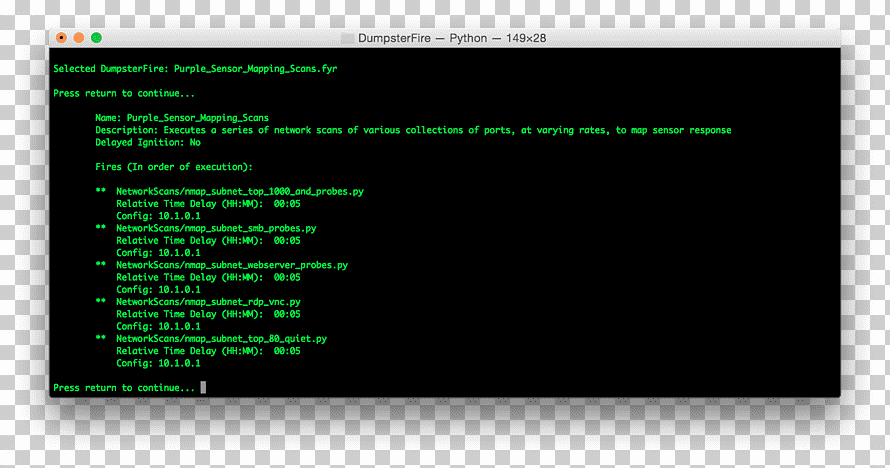Click the asterisk bullet beside smb_probes script
Screen dimensions: 890x468
click(100, 227)
